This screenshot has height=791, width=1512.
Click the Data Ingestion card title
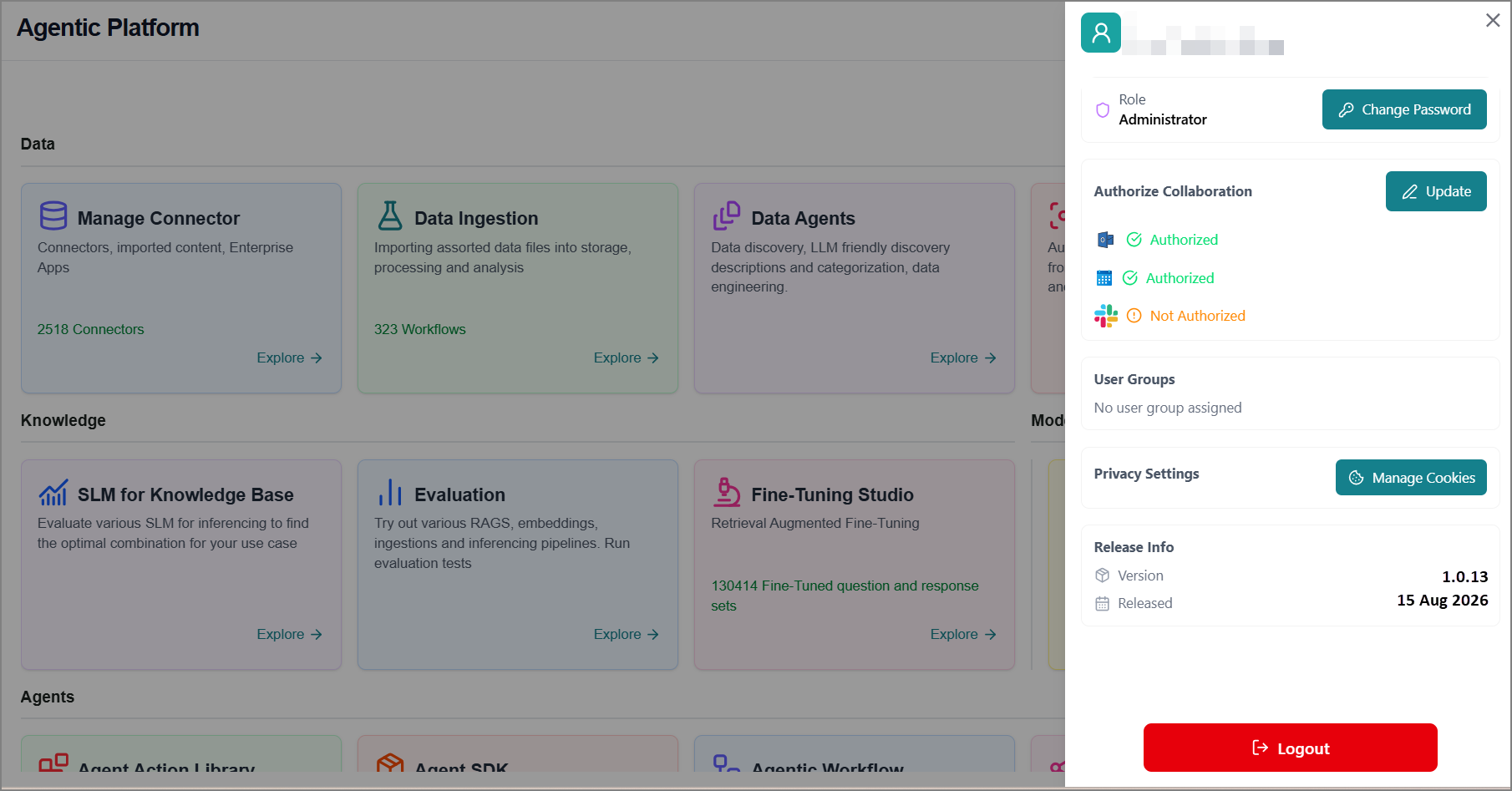tap(476, 218)
